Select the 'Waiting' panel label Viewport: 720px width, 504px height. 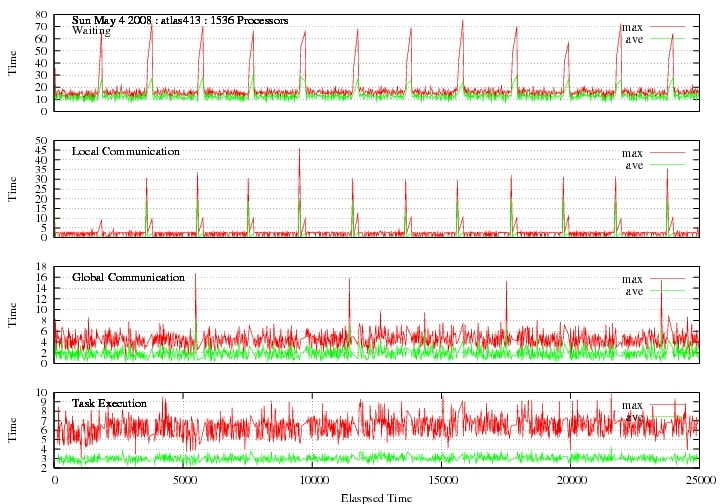(91, 31)
